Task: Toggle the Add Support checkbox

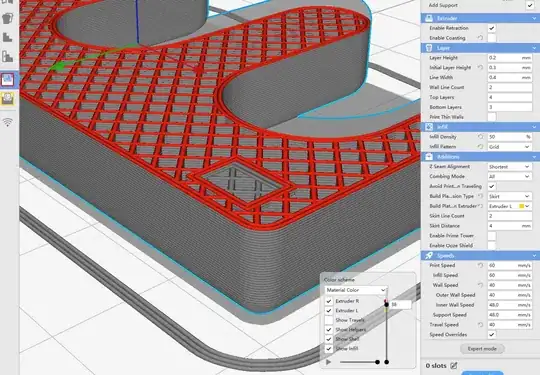Action: [530, 6]
